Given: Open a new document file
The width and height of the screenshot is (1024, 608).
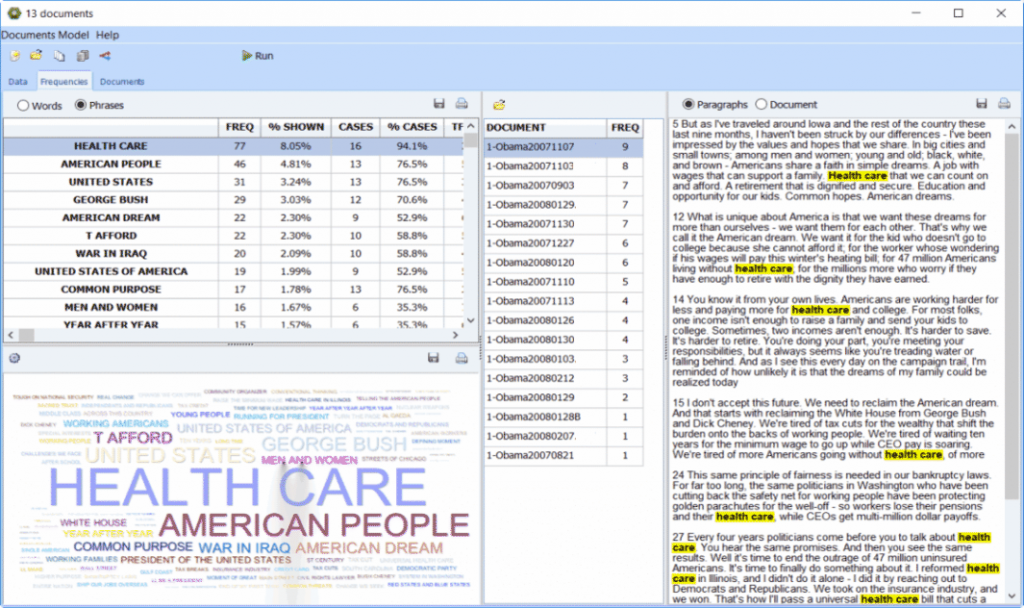Looking at the screenshot, I should [x=14, y=56].
